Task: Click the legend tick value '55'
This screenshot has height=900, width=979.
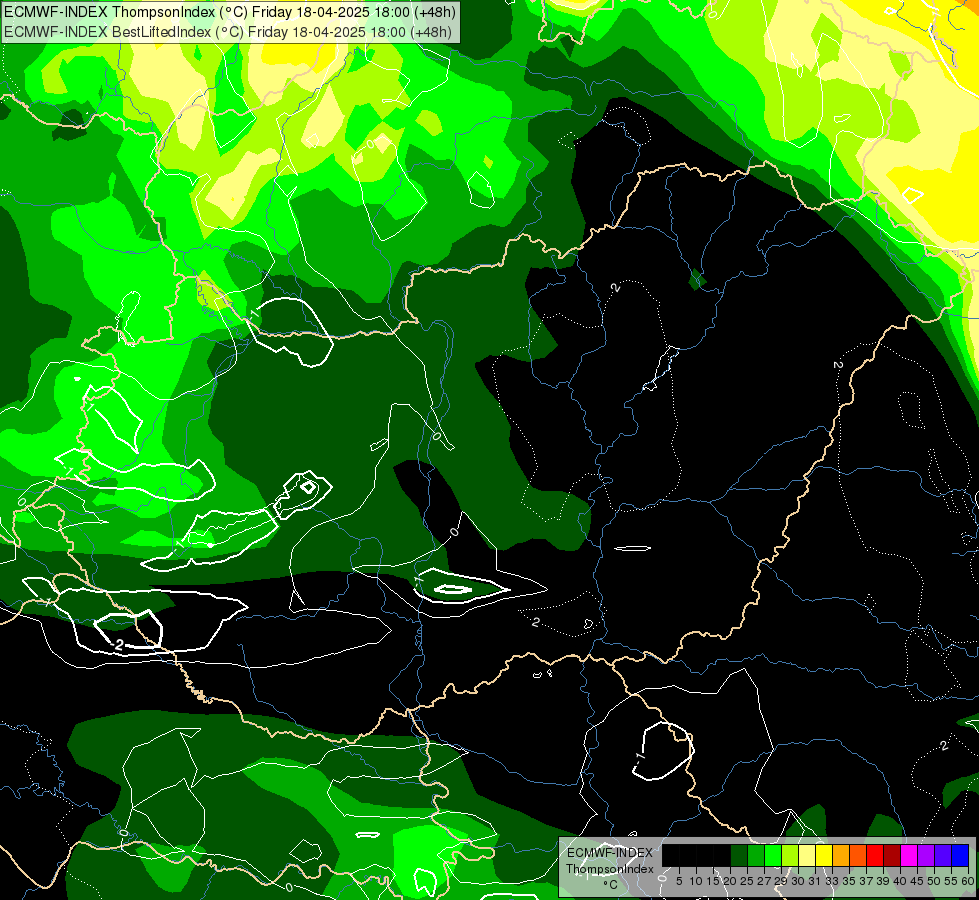Action: pos(952,881)
